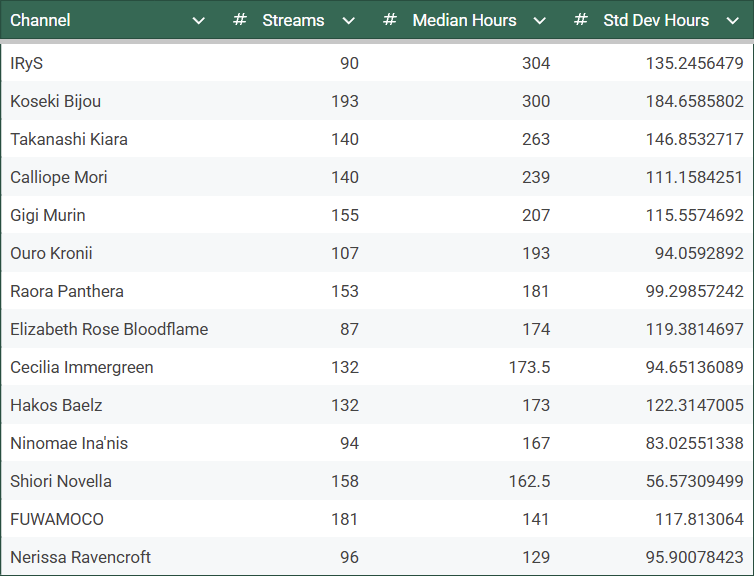
Task: Click the streams value 96 for Nerissa Ravencroft
Action: point(350,557)
